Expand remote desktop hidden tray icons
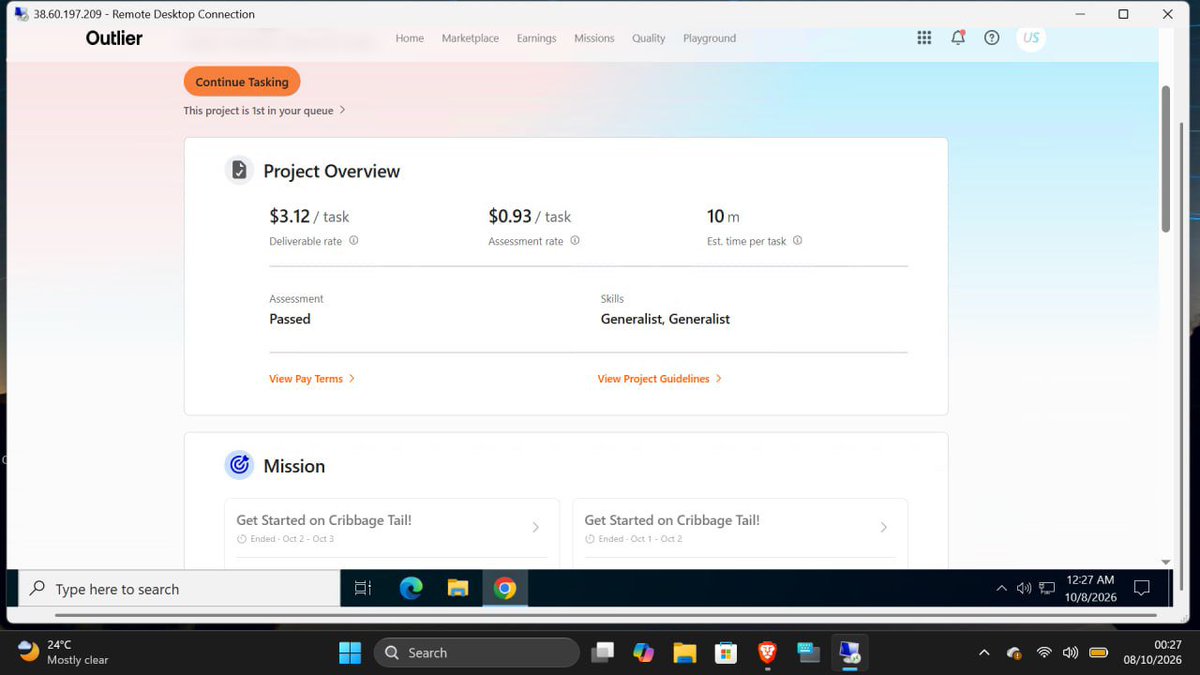Viewport: 1200px width, 675px height. (1002, 589)
